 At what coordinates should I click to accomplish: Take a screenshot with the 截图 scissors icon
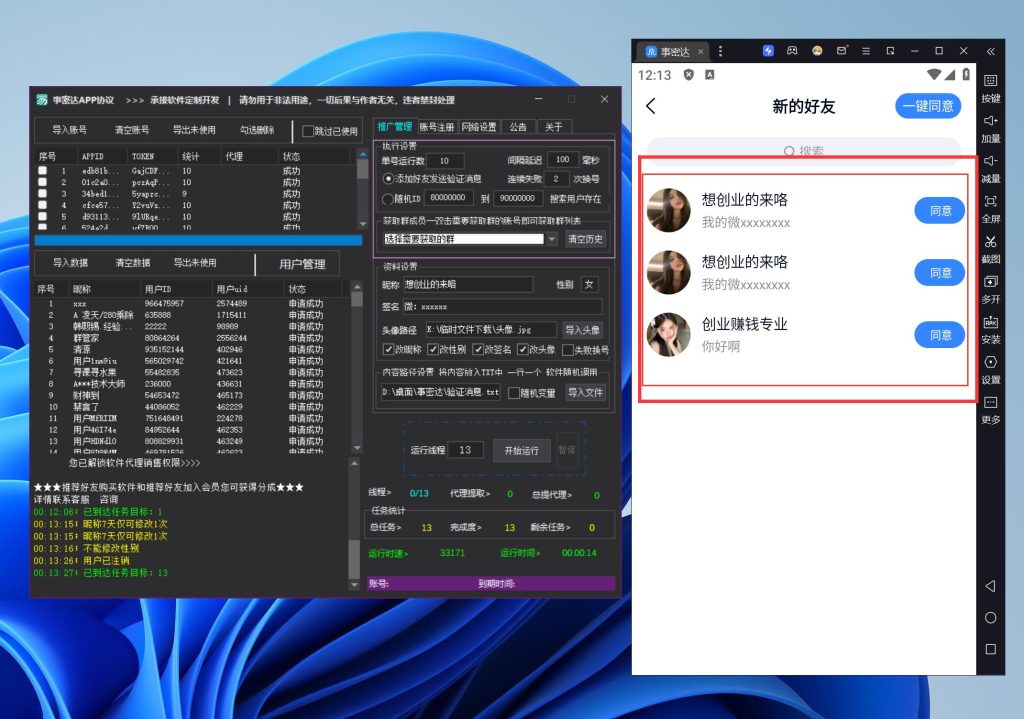click(x=990, y=247)
